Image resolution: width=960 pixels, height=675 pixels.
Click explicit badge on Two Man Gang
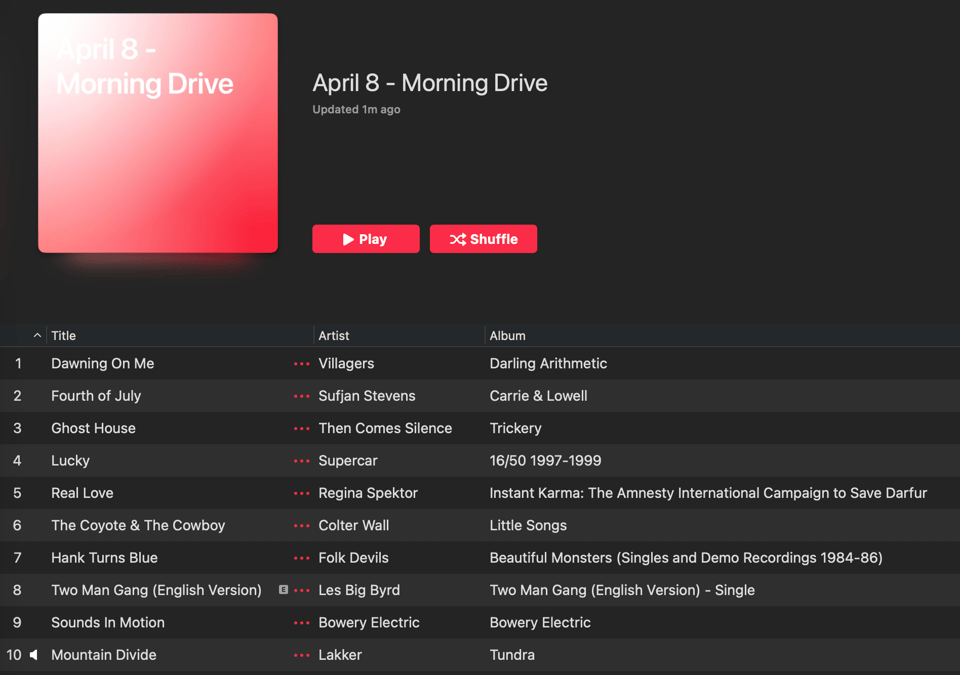[283, 590]
